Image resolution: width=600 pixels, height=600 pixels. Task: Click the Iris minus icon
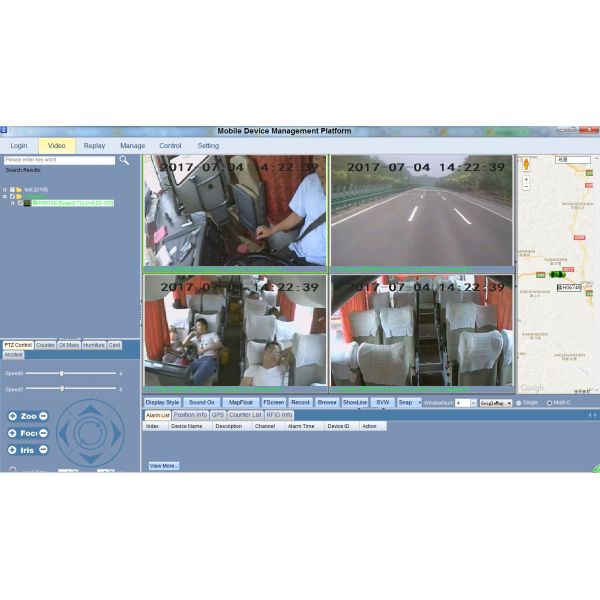point(43,450)
